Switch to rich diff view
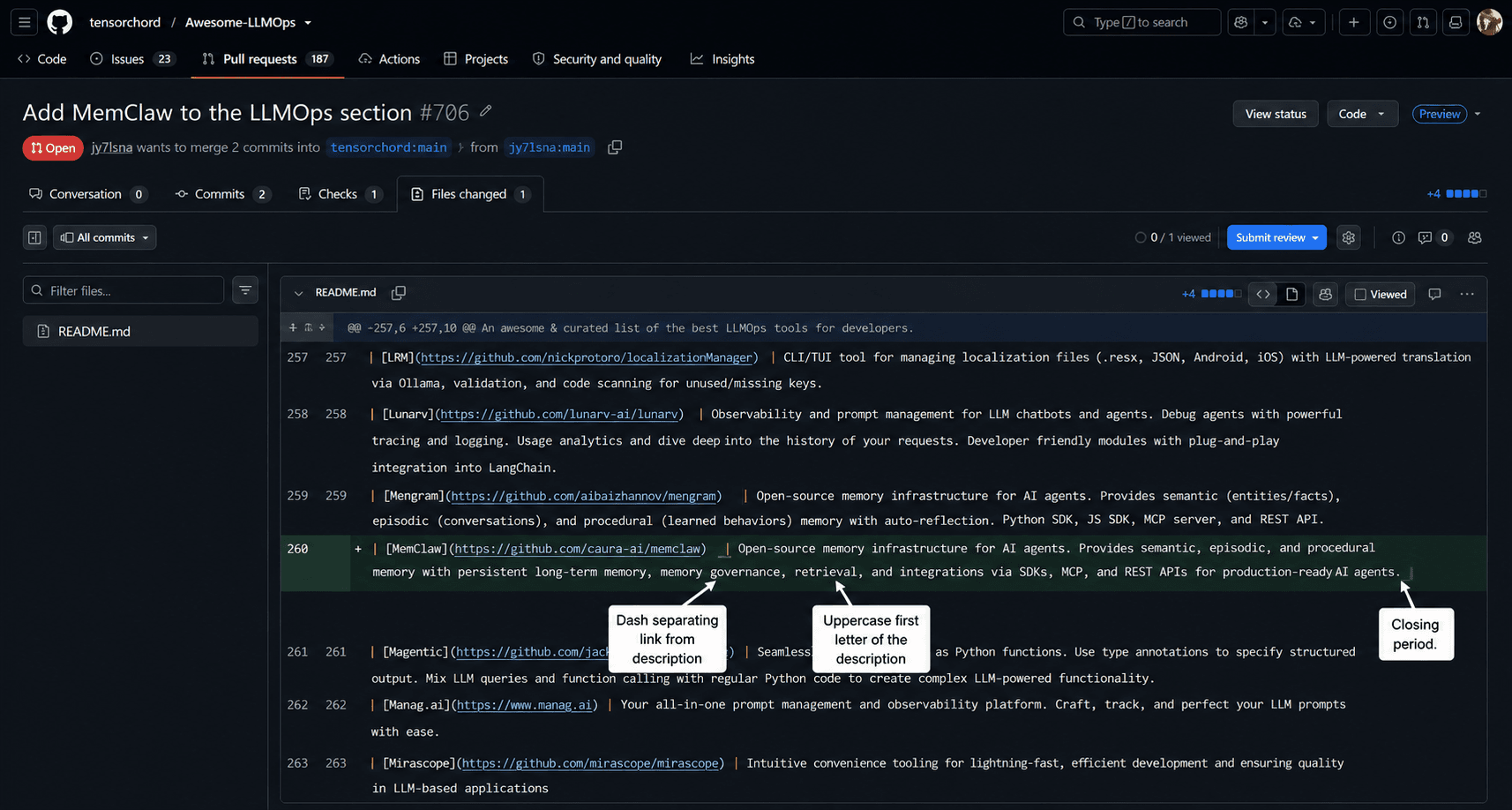1512x810 pixels. click(1291, 294)
